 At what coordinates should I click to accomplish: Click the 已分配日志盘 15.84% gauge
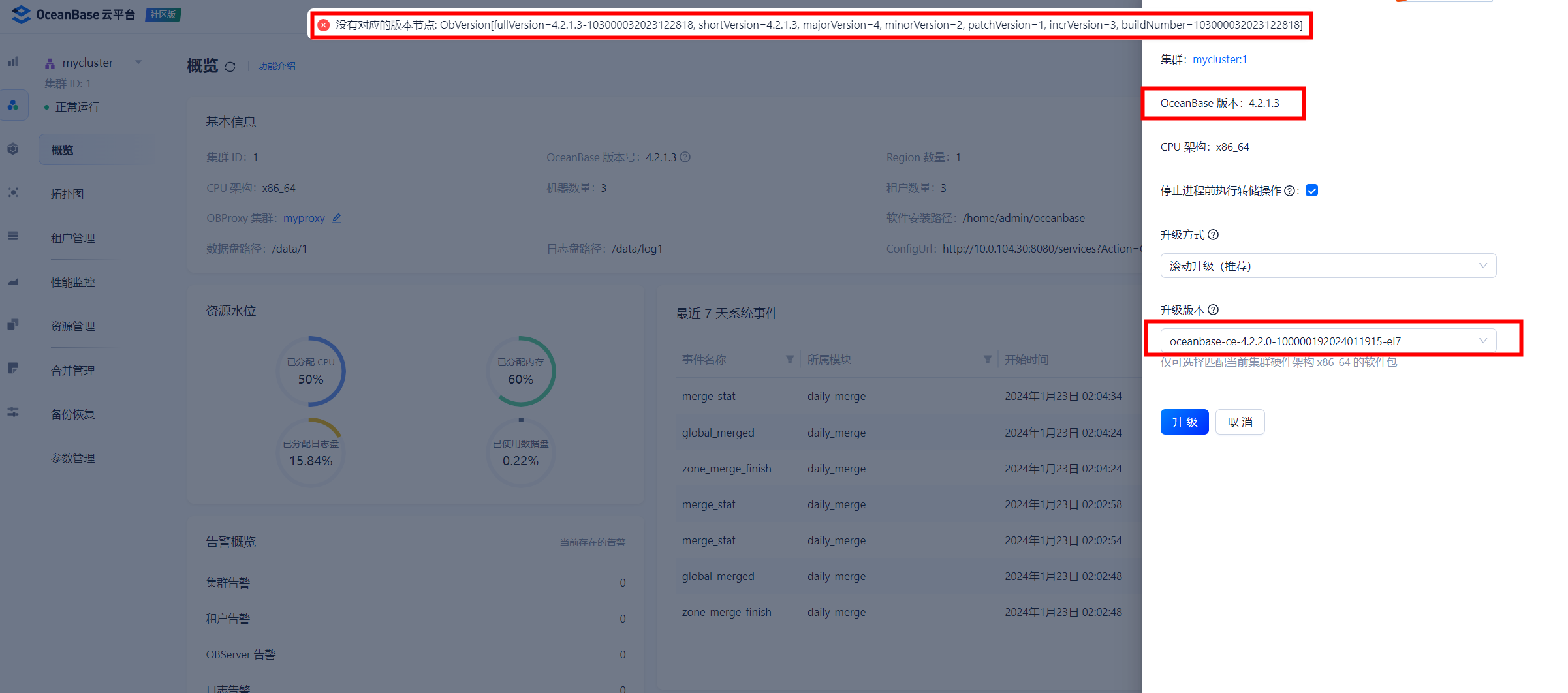point(311,452)
